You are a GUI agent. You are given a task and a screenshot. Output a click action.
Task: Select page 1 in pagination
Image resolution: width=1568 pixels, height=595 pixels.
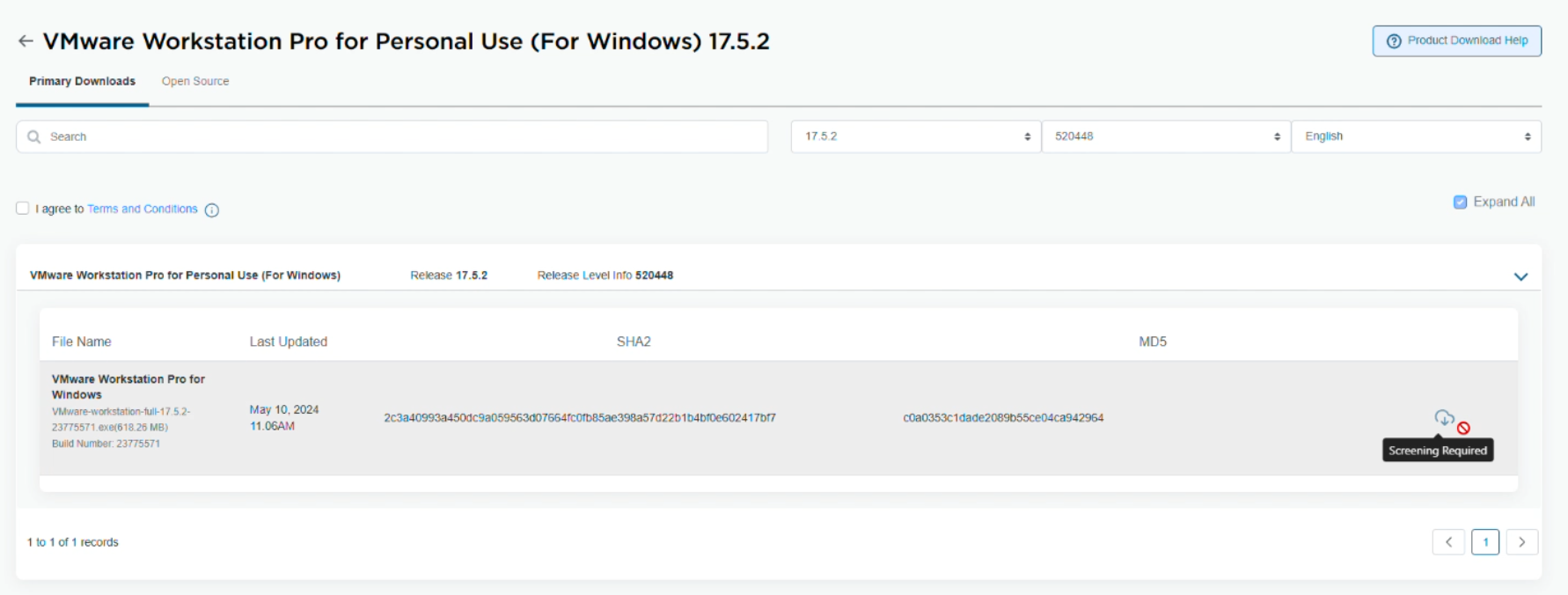pos(1485,542)
